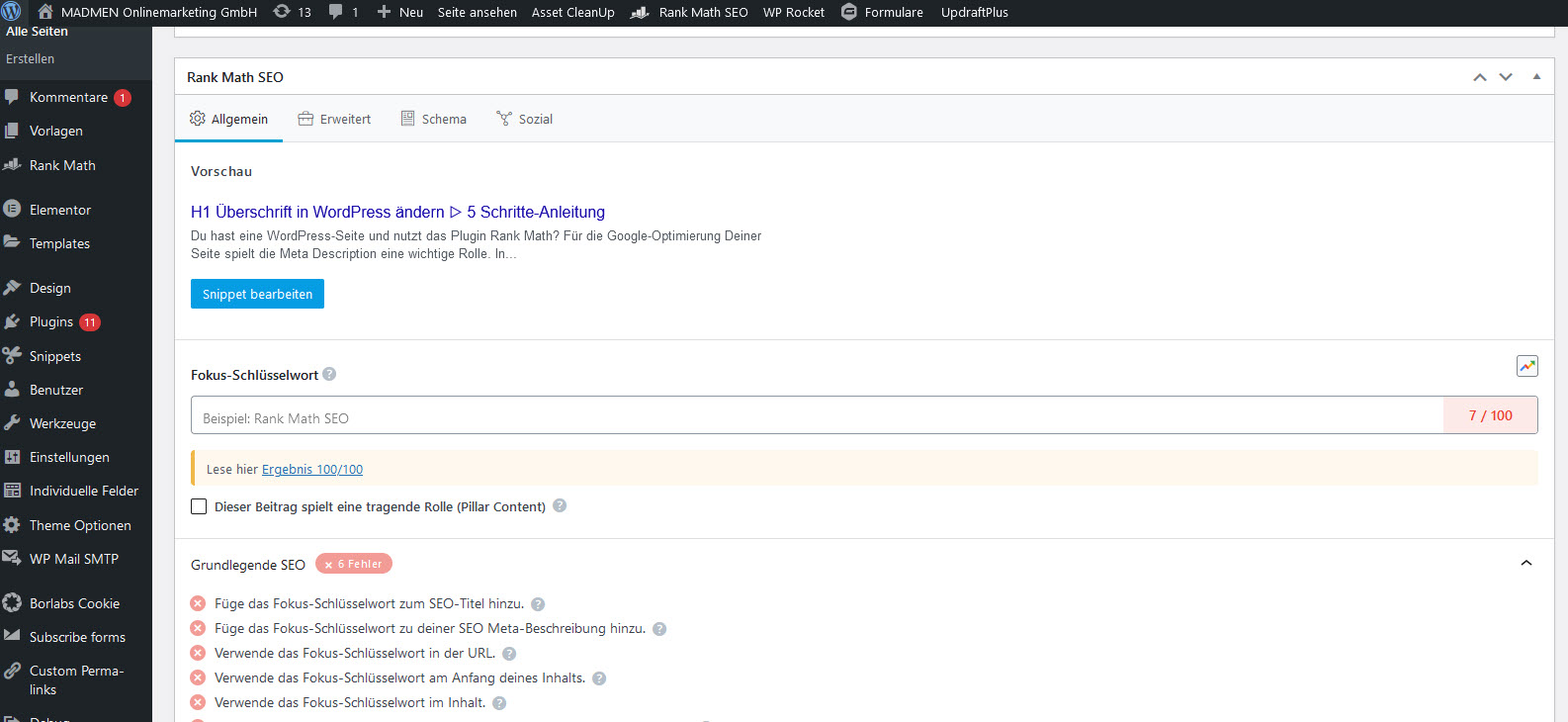The width and height of the screenshot is (1568, 722).
Task: Open help for Meta-Beschreibung keyword check
Action: click(x=659, y=629)
